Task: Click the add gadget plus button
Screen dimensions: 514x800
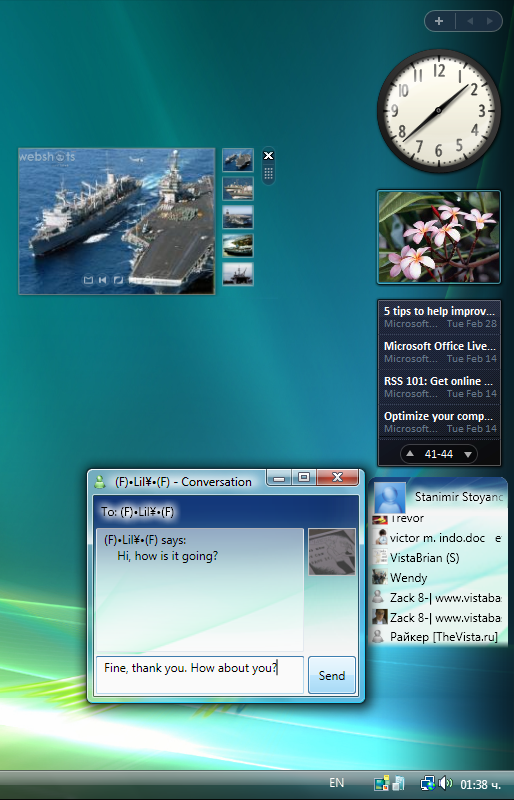Action: (439, 21)
